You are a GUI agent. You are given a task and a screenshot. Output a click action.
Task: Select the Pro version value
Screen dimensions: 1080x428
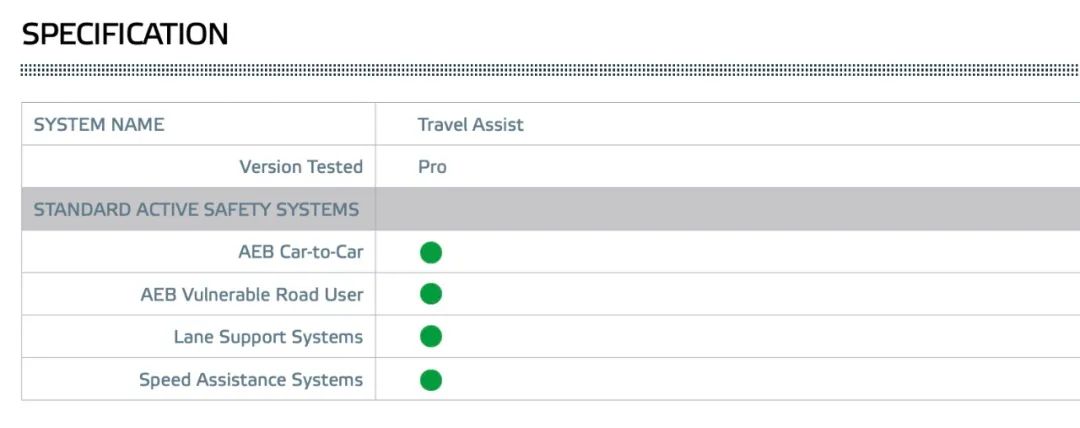click(432, 167)
